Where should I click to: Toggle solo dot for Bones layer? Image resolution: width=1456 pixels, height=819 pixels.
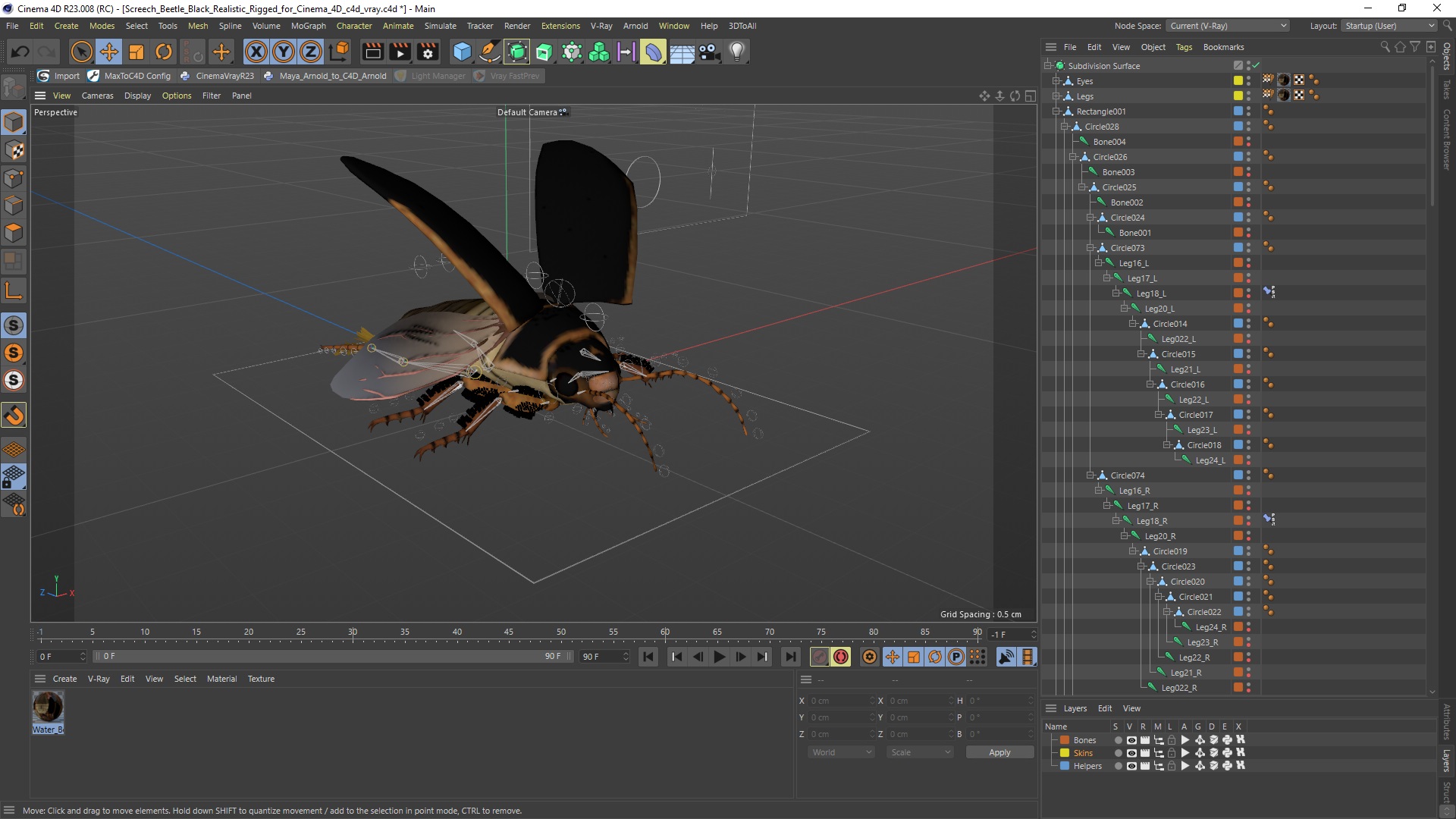click(x=1118, y=740)
